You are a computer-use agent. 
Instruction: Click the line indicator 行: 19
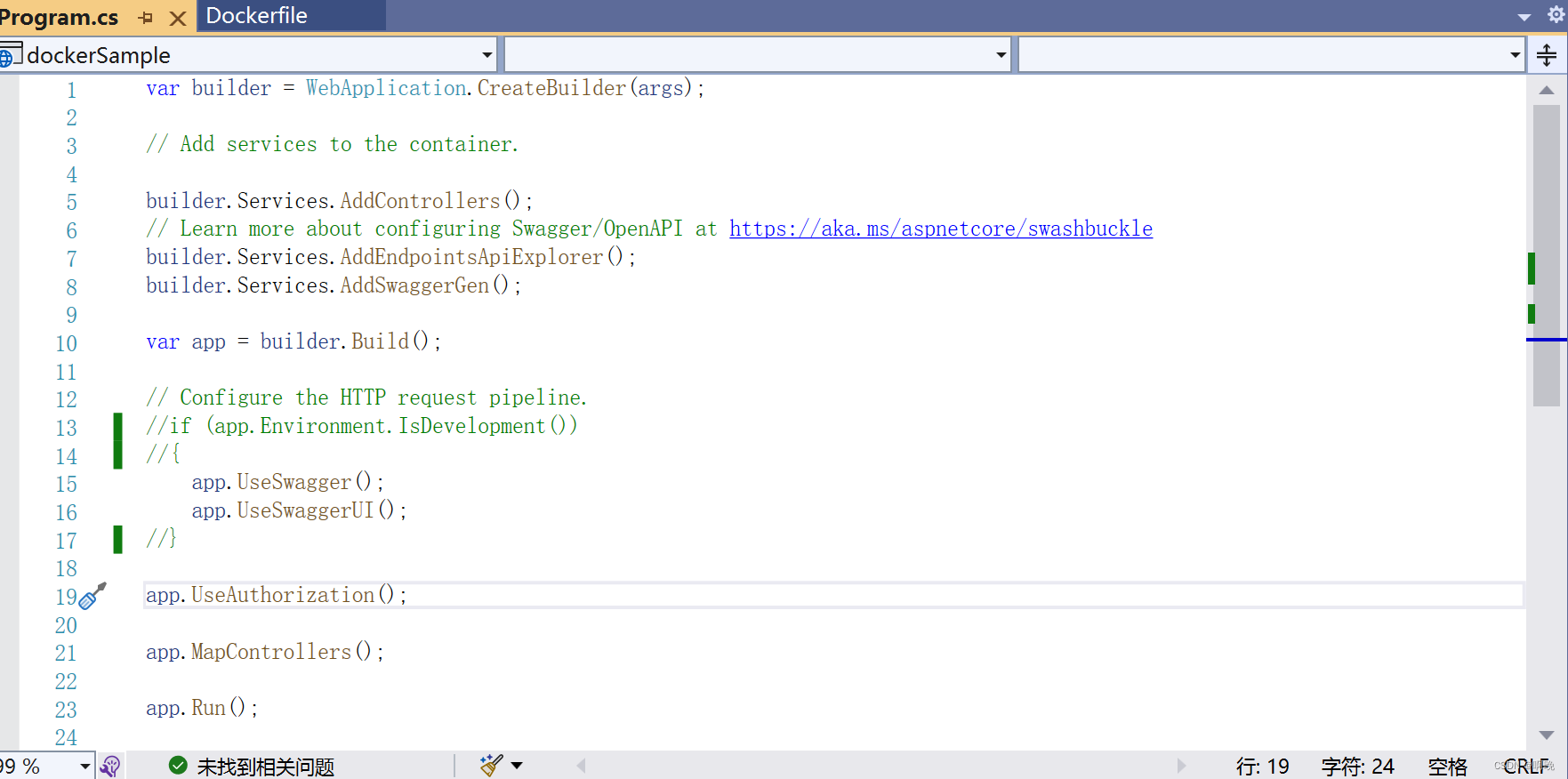click(x=1262, y=767)
